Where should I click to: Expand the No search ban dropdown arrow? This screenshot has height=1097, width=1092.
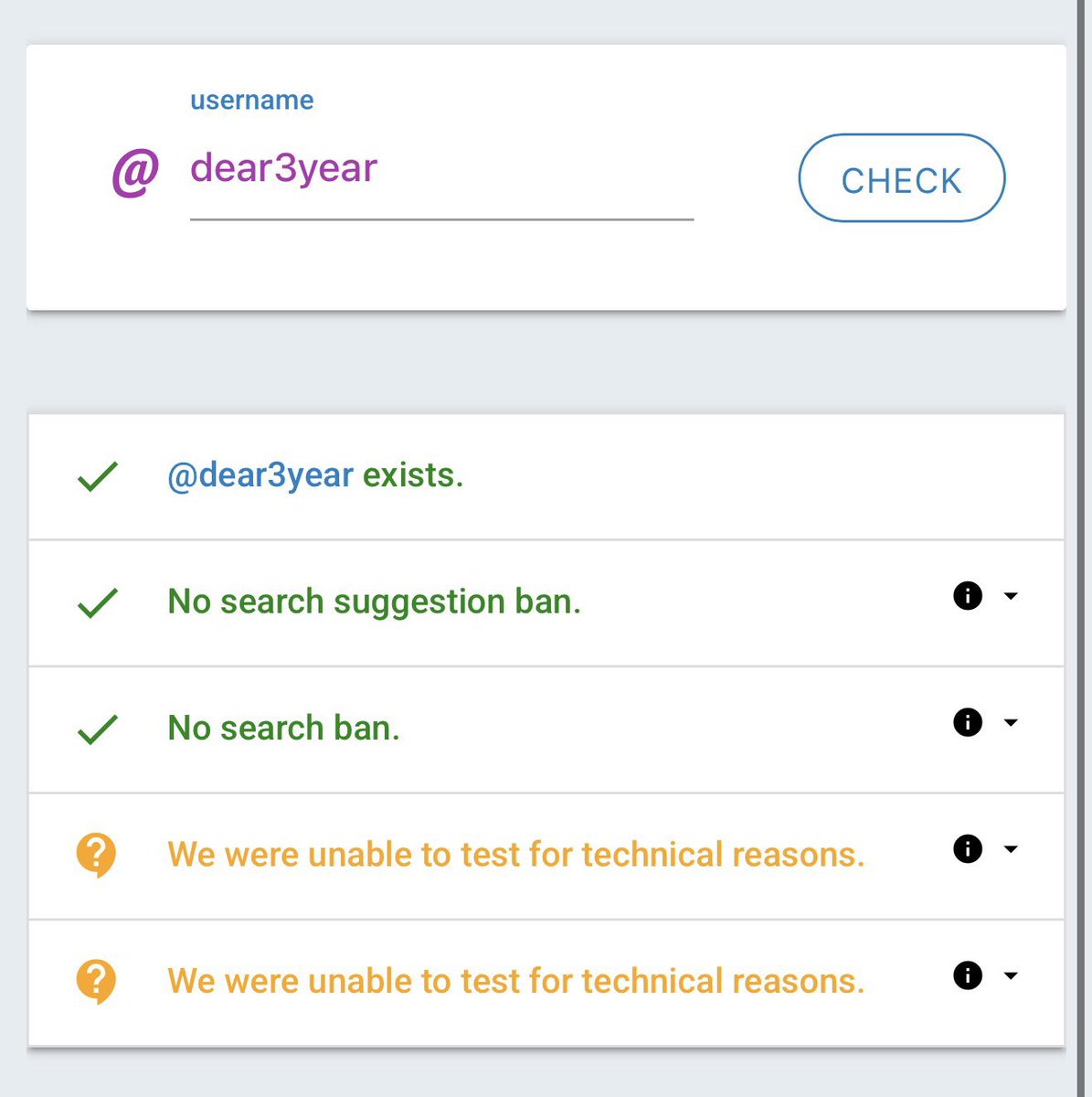click(1011, 722)
